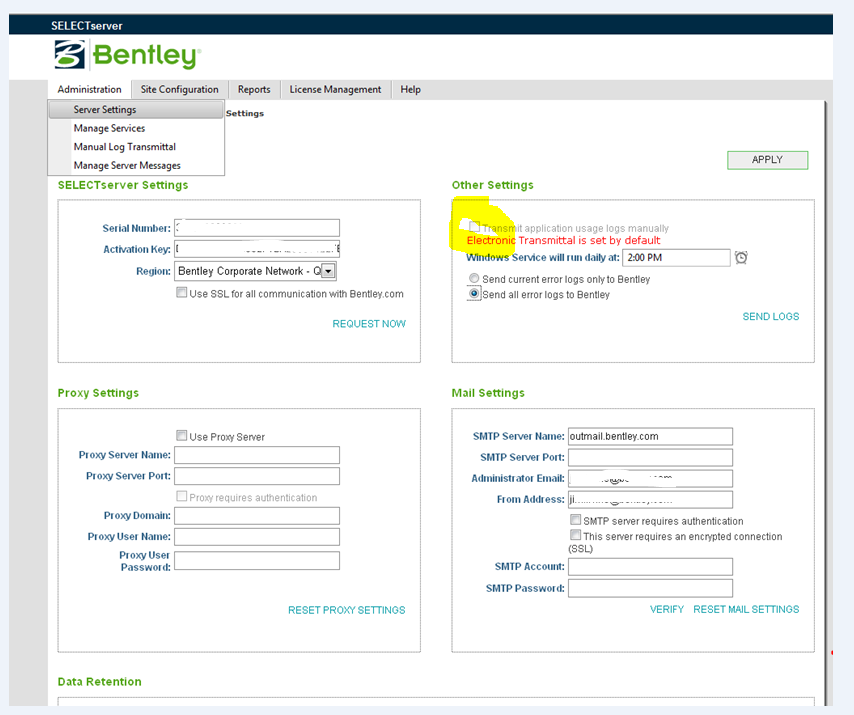Open the License Management menu
The image size is (854, 715).
[336, 89]
